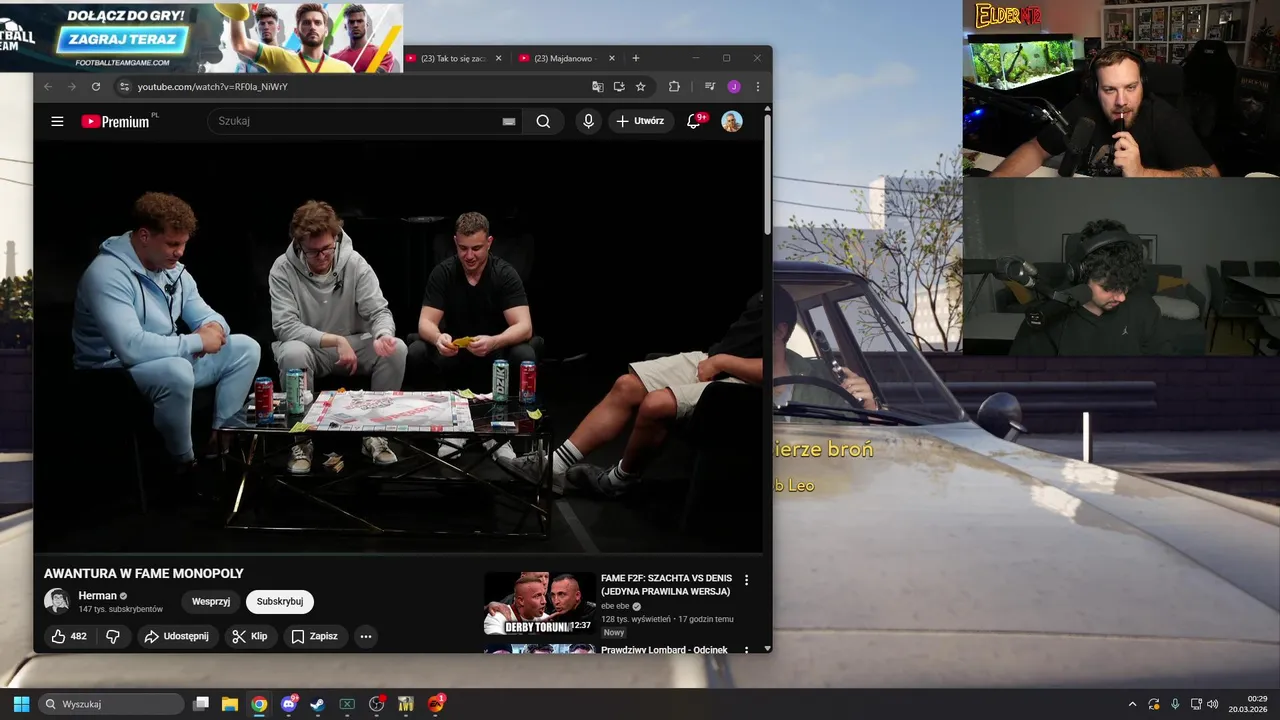The image size is (1280, 720).
Task: Open 'Prawdziwy Lombard - Odcinek' video title
Action: coord(664,650)
